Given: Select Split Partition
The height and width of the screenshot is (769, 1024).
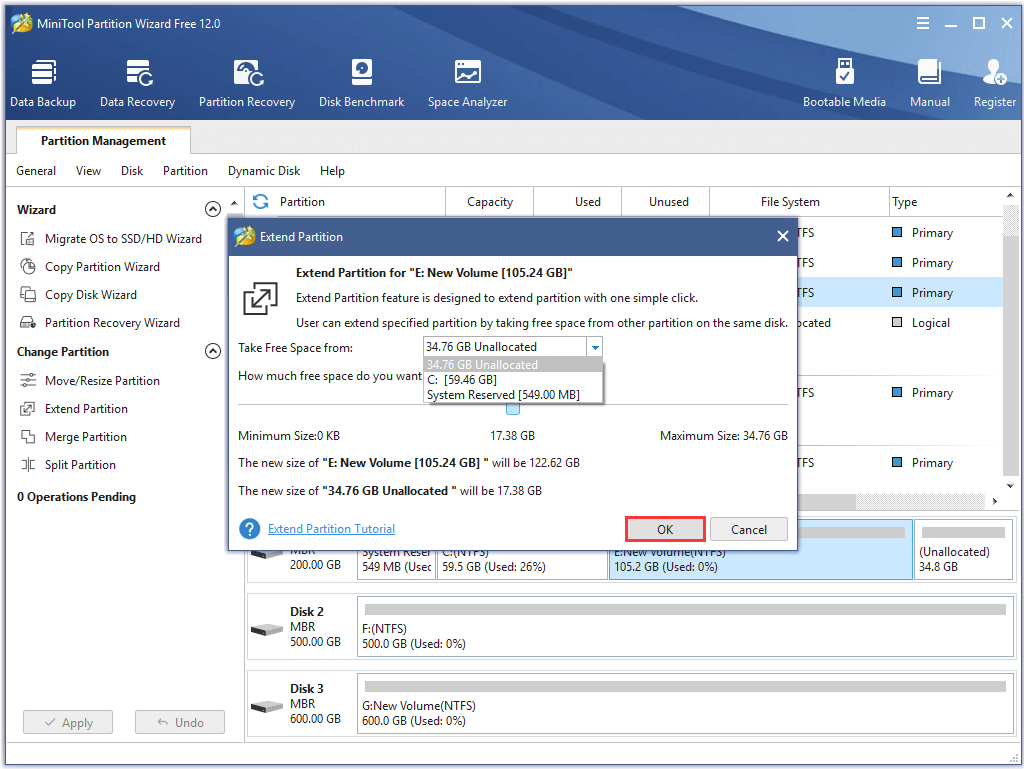Looking at the screenshot, I should coord(68,465).
